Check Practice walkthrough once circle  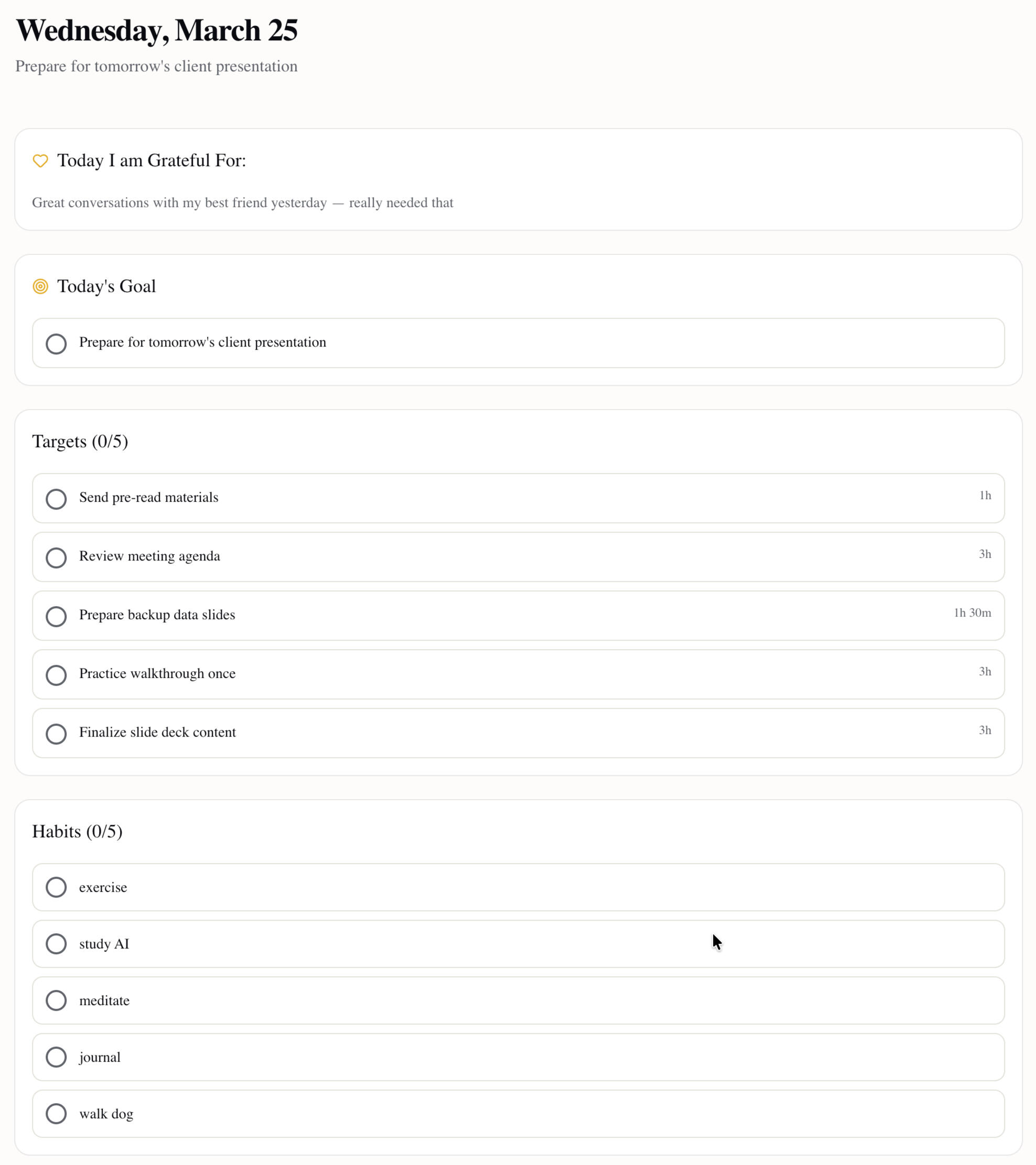coord(56,675)
